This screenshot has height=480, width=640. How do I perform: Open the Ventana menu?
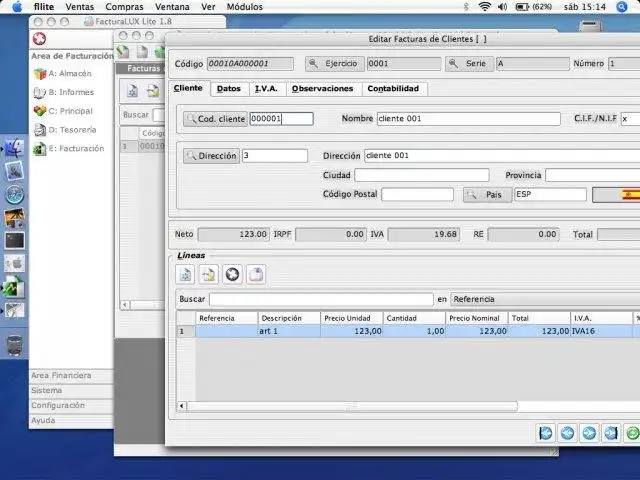(x=172, y=7)
